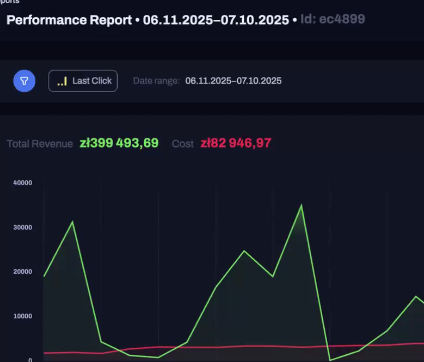Screen dimensions: 424x362
Task: Click the 10000 y-axis label
Action: (23, 316)
